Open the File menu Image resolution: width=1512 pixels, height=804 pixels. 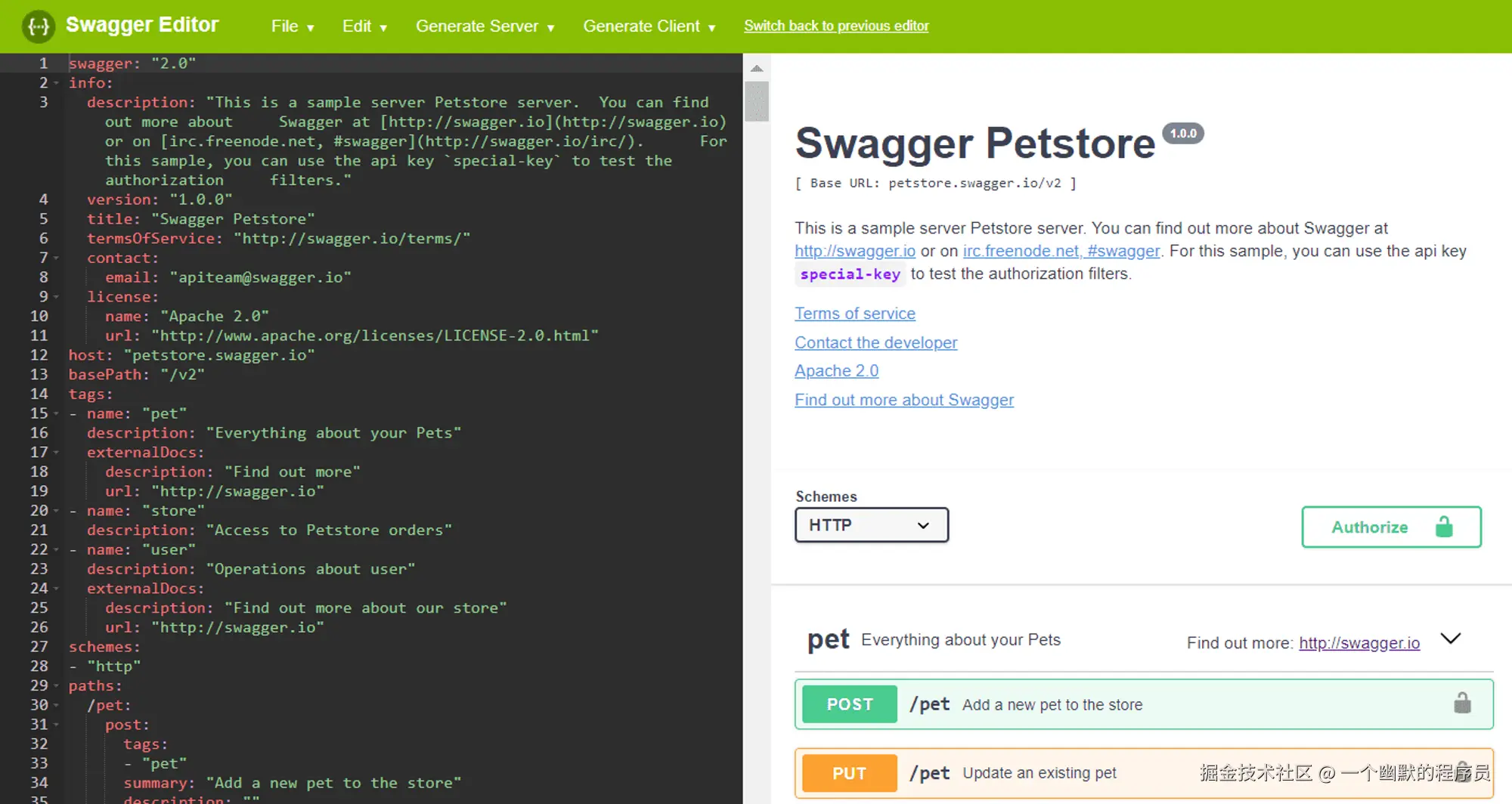click(x=291, y=26)
